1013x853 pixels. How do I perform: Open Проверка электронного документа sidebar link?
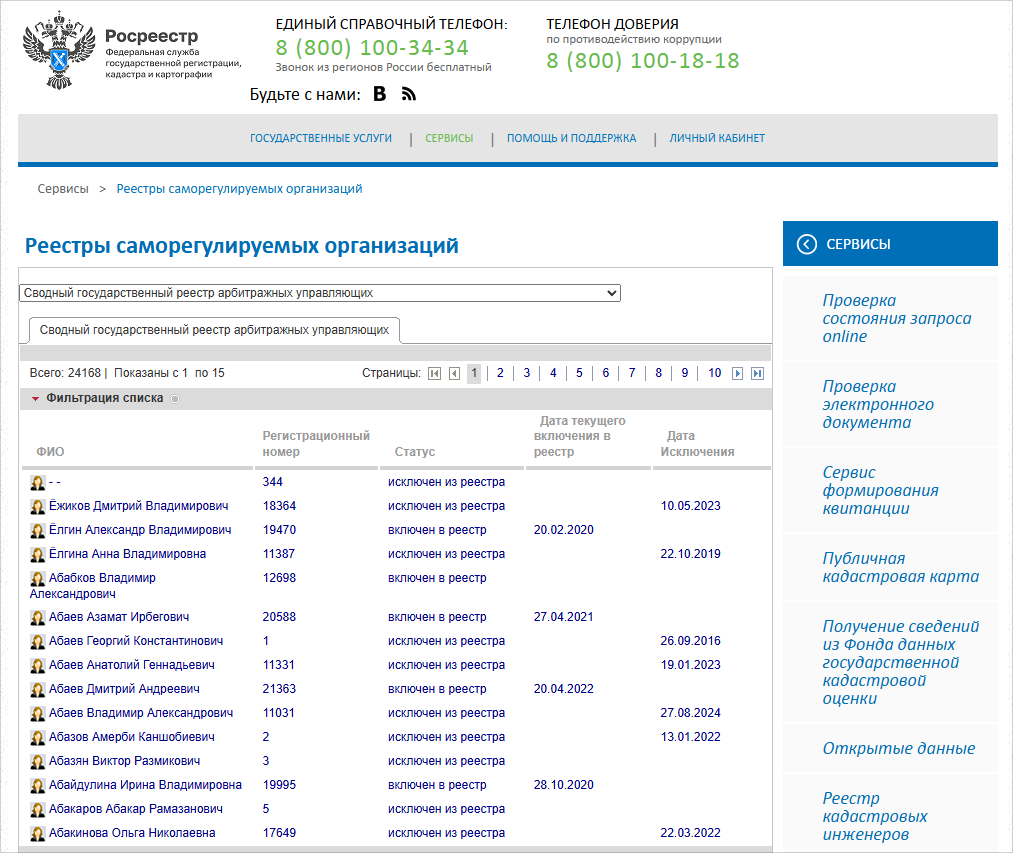(878, 404)
